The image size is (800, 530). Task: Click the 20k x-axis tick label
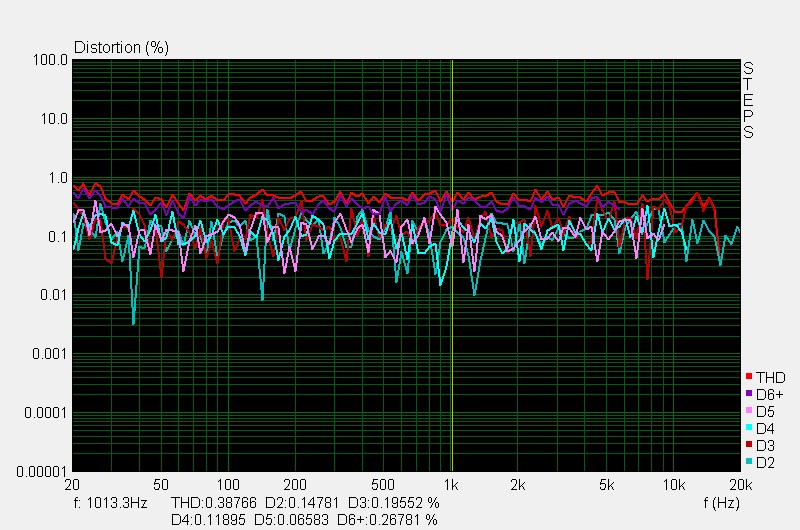pyautogui.click(x=741, y=485)
